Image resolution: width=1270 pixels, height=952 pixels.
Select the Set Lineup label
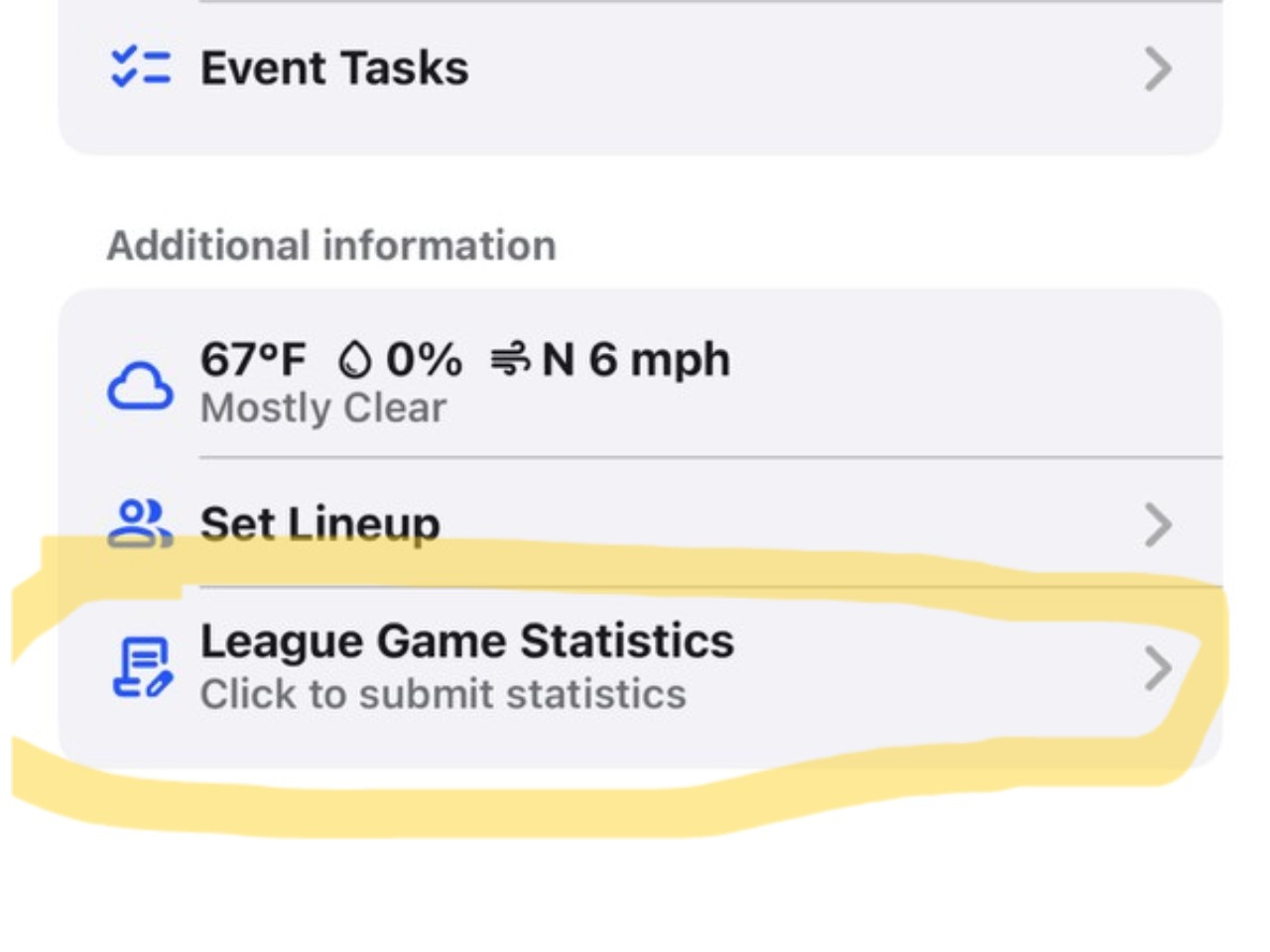pyautogui.click(x=319, y=524)
